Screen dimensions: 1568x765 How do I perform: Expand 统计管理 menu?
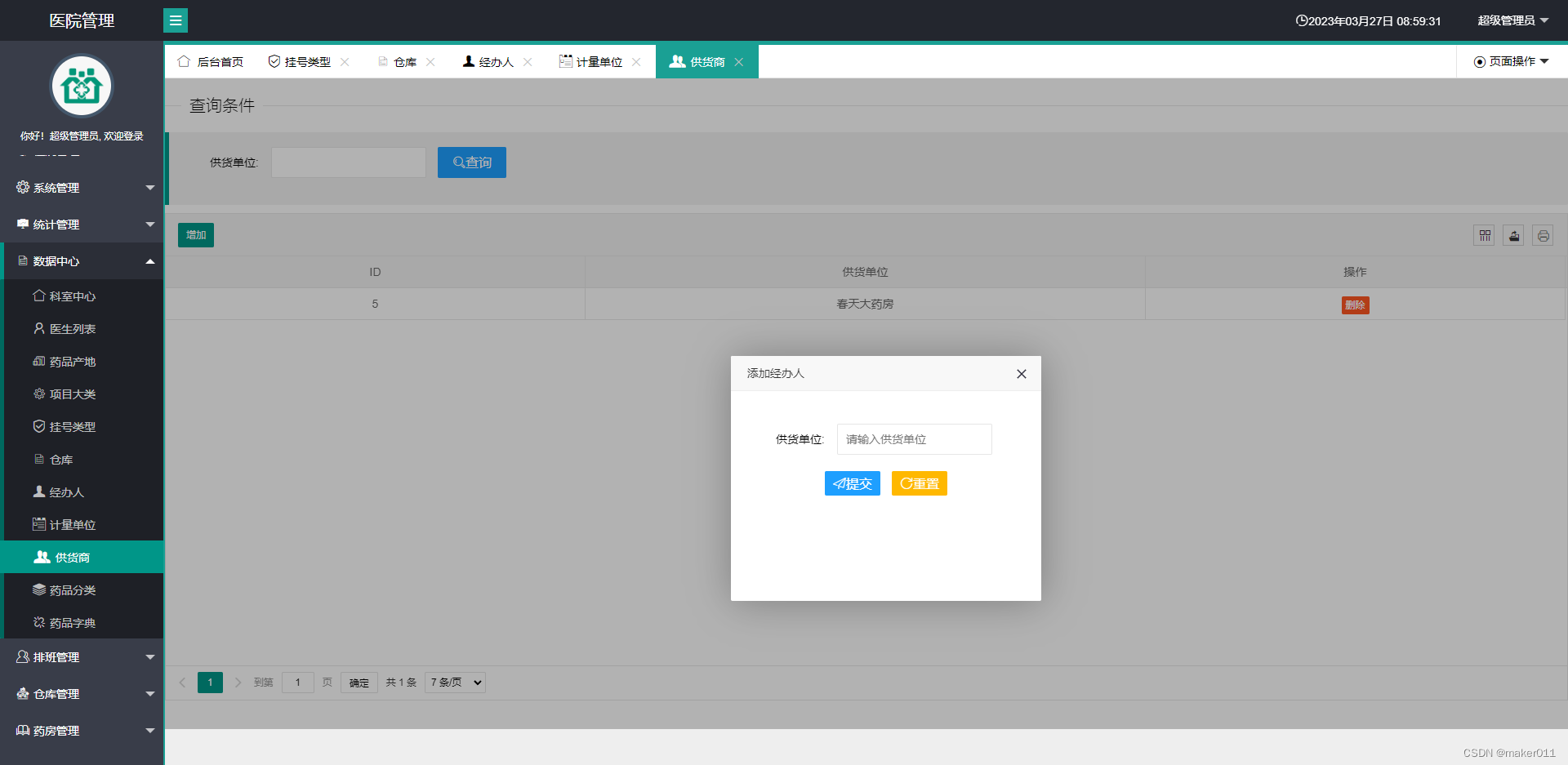tap(82, 225)
